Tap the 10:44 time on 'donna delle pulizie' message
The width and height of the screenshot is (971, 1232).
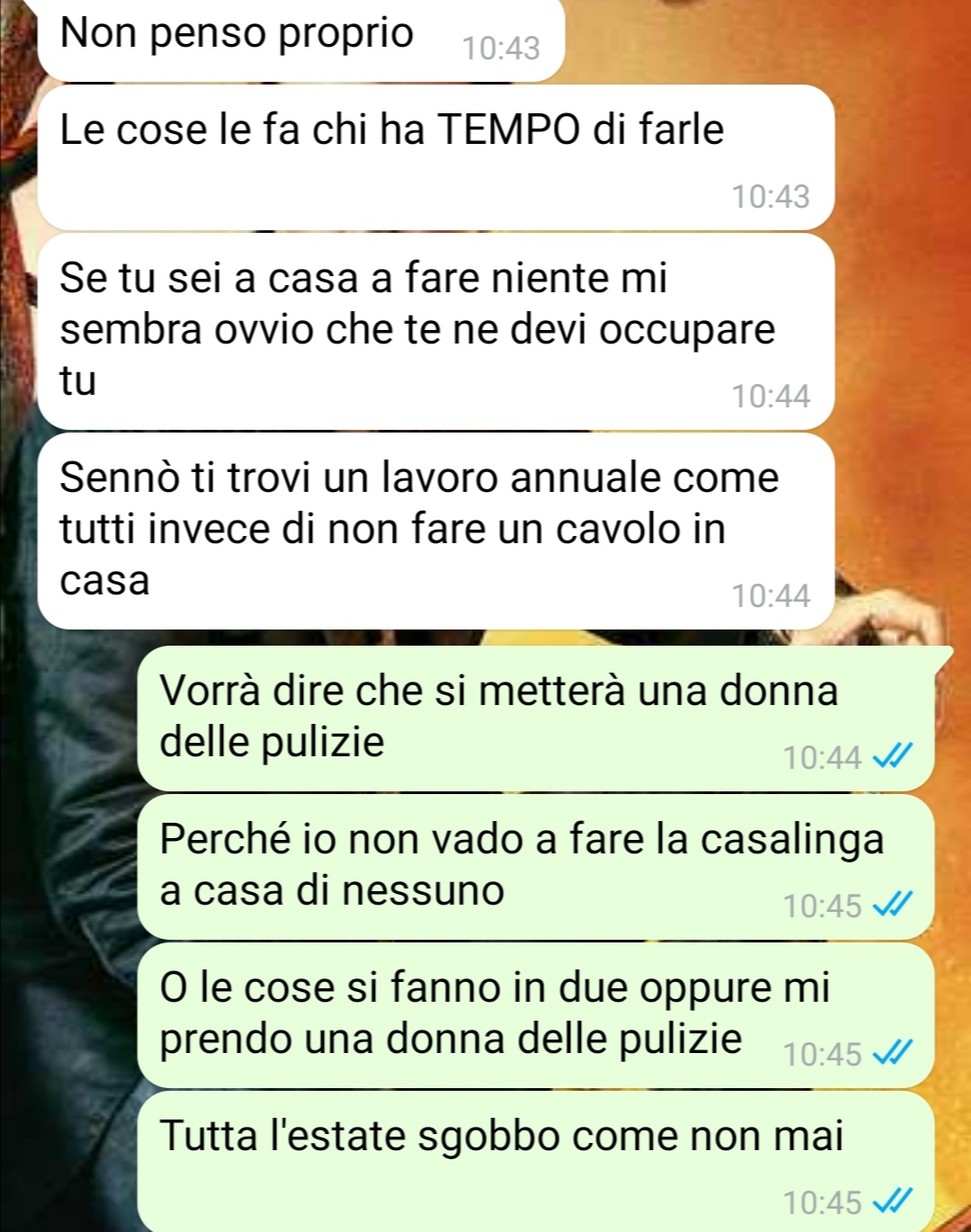[x=822, y=757]
